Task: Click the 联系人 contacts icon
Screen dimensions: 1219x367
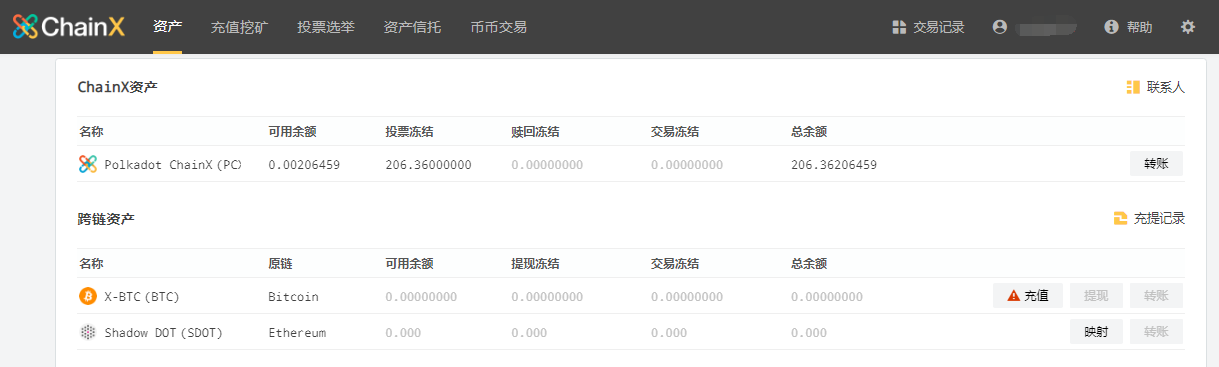Action: point(1133,87)
